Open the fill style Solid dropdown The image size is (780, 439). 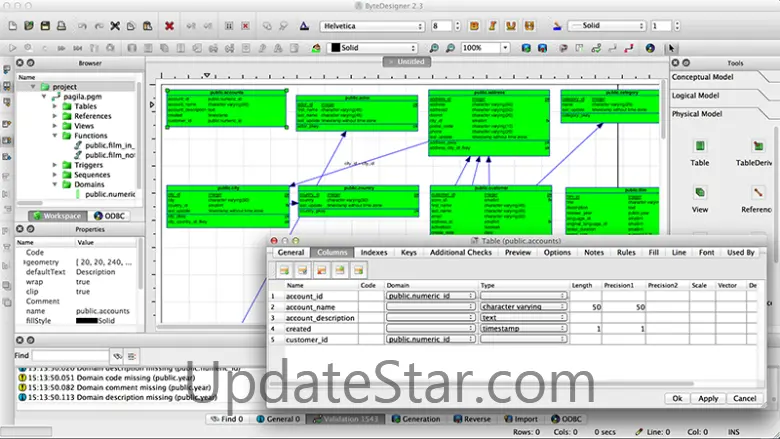[x=373, y=48]
